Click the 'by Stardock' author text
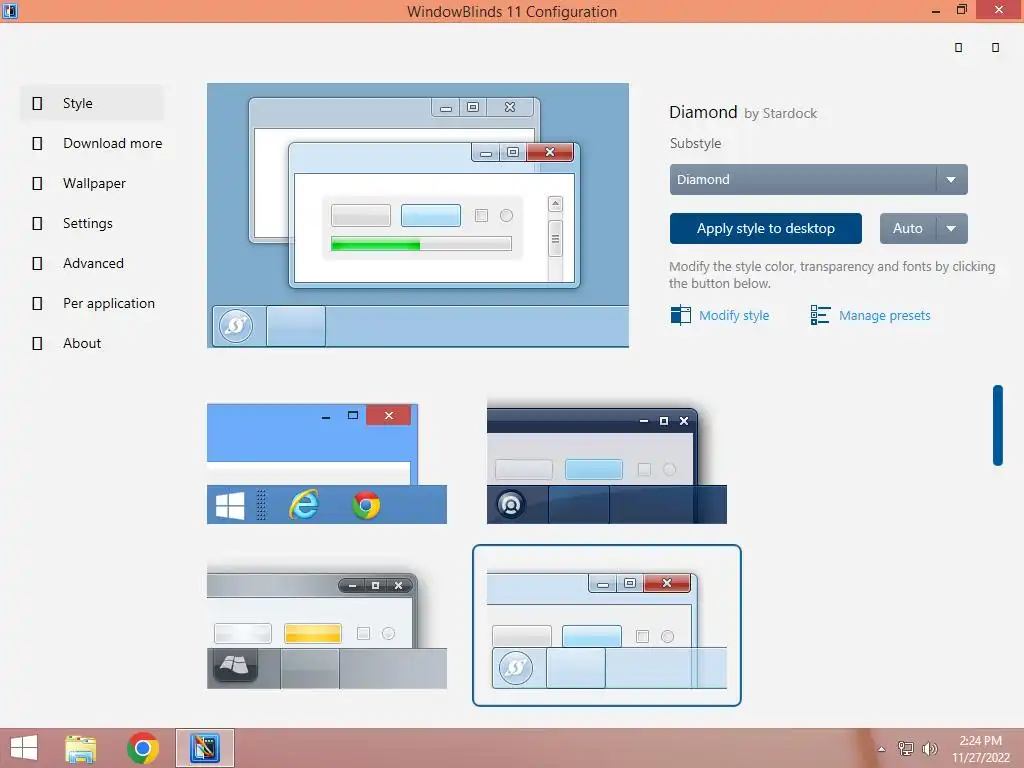The image size is (1024, 768). tap(780, 114)
